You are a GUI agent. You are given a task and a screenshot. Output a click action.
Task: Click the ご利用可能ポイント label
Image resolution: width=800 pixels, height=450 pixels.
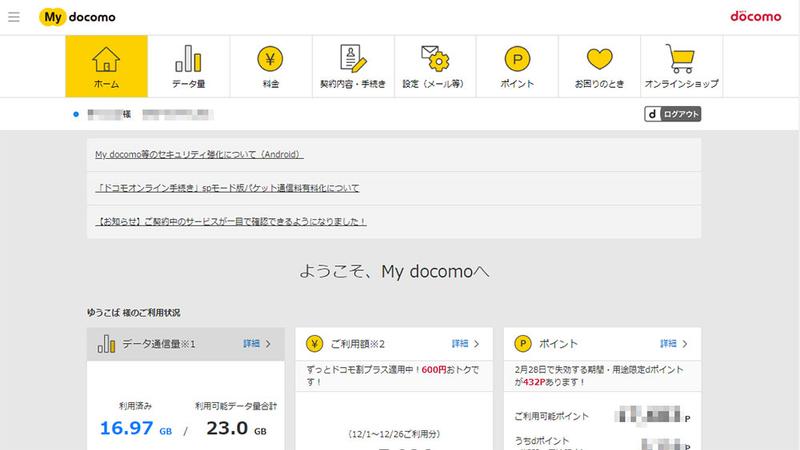[552, 416]
